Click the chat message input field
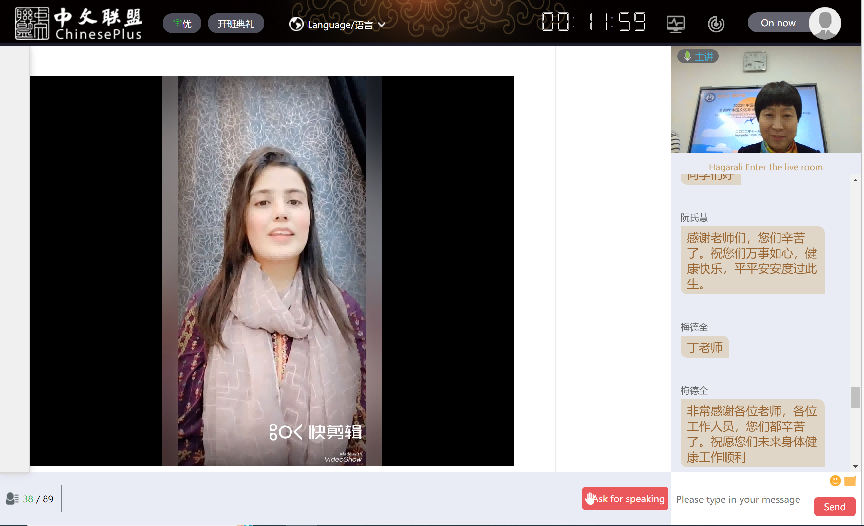 coord(740,499)
